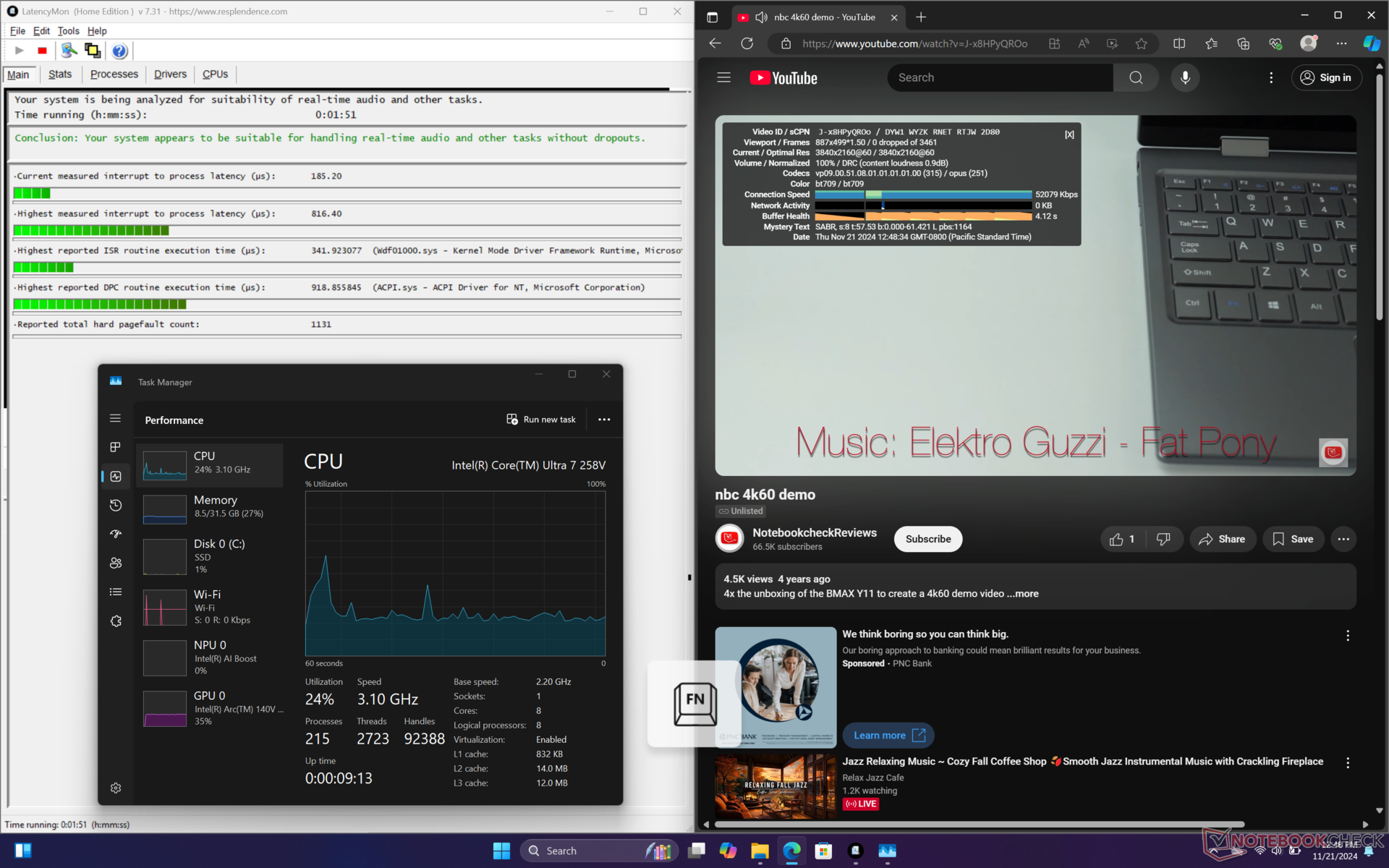Close the stats for nerds overlay
The image size is (1389, 868).
coord(1069,135)
